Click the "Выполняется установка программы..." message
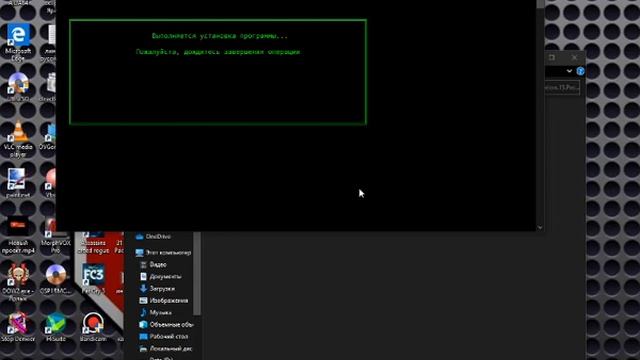 [220, 36]
